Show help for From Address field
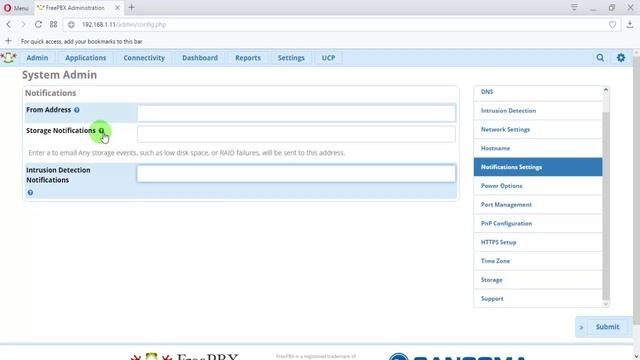 pyautogui.click(x=77, y=110)
